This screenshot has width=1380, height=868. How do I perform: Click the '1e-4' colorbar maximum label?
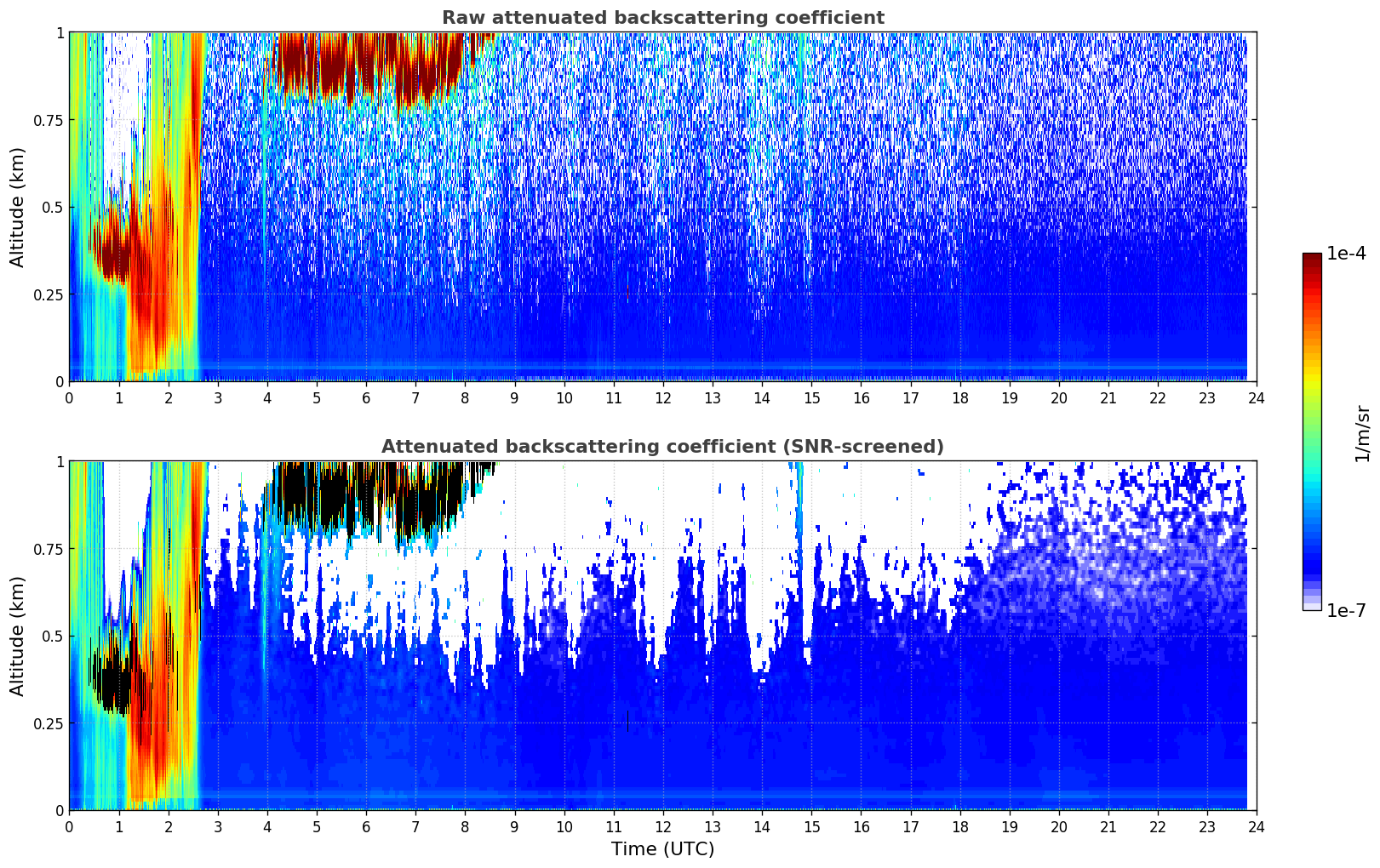1346,254
